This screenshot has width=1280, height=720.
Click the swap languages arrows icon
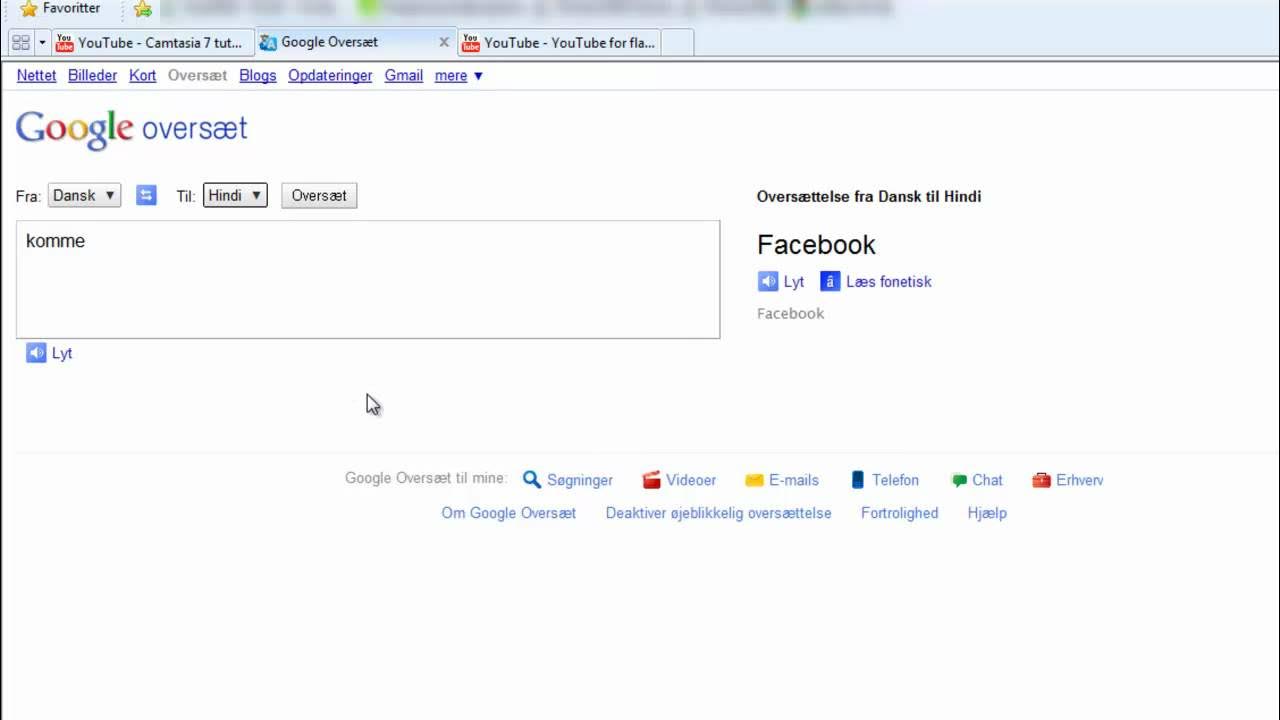tap(146, 195)
